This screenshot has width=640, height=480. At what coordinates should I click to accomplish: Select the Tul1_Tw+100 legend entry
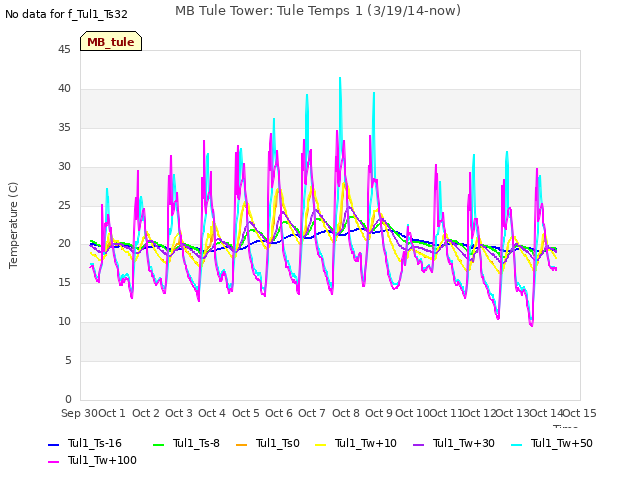[x=92, y=460]
